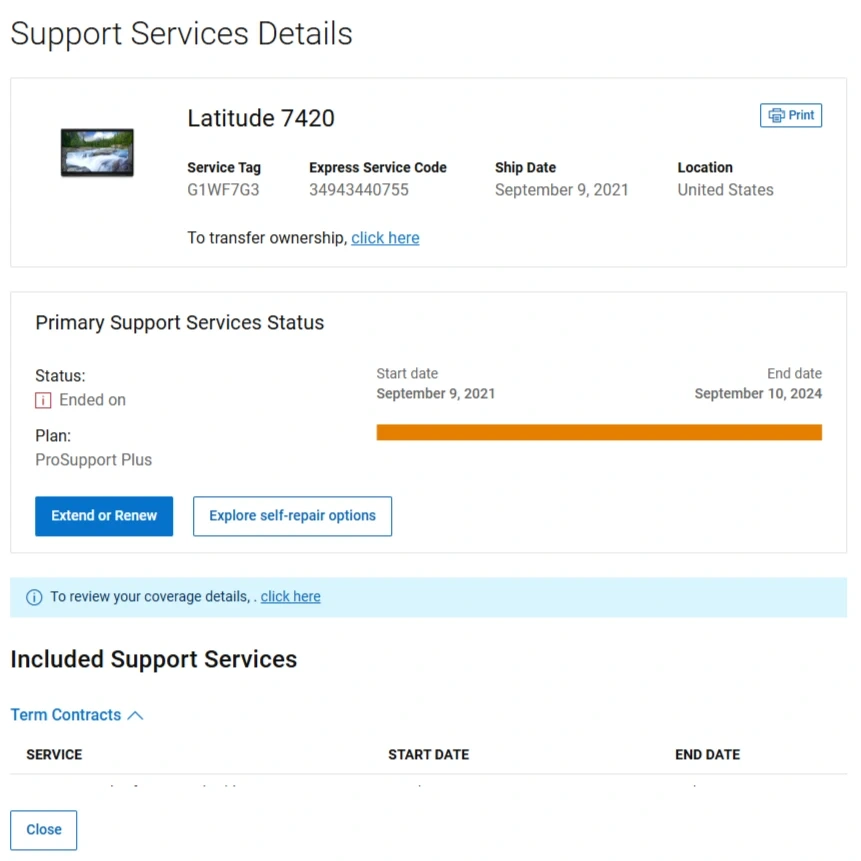Click the START DATE column header
This screenshot has width=861, height=861.
click(x=428, y=755)
